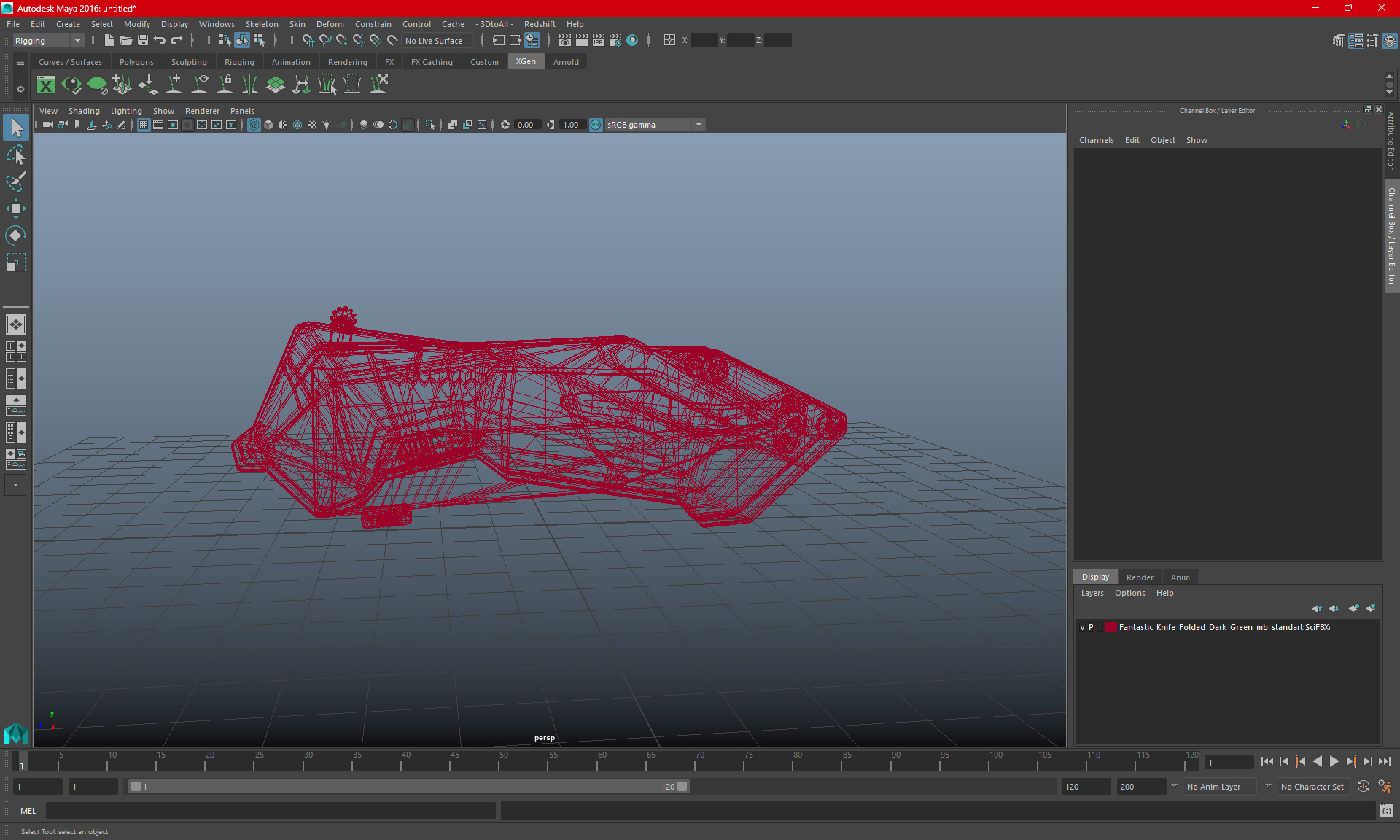Click the XGen guide lock icon
The width and height of the screenshot is (1400, 840).
pyautogui.click(x=225, y=85)
